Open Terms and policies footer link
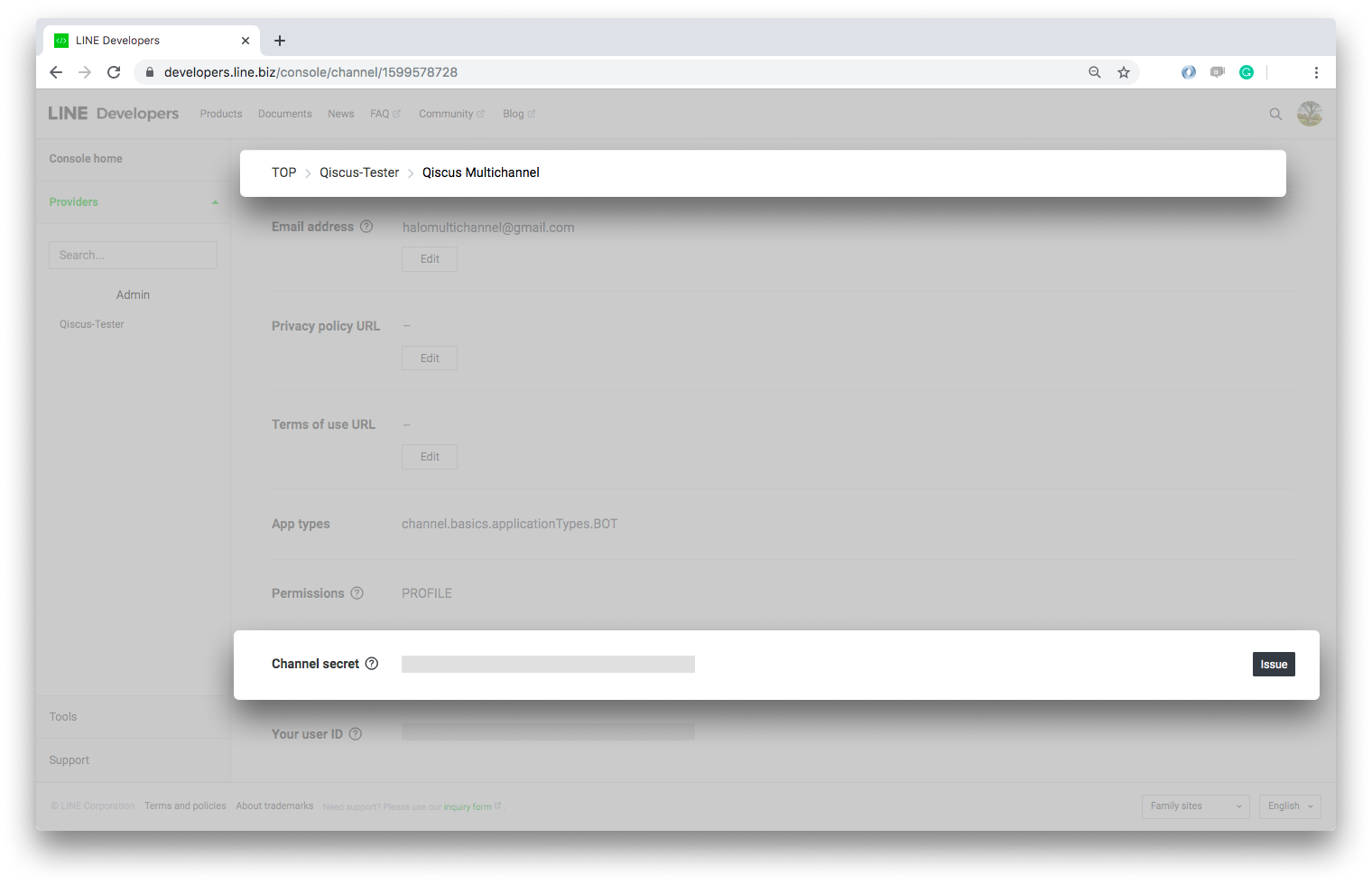The image size is (1372, 885). point(185,806)
